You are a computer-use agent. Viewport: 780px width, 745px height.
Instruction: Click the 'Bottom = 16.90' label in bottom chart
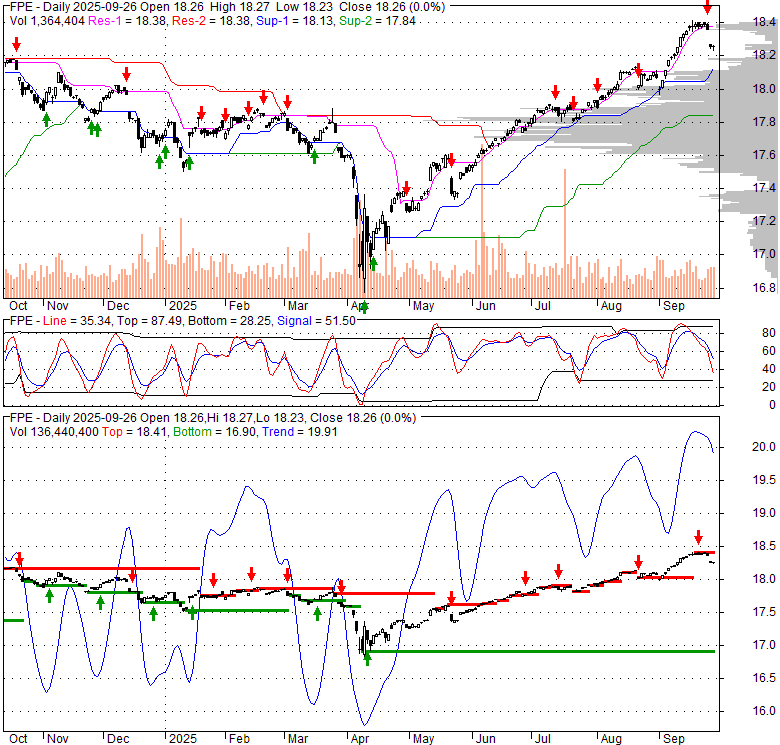pyautogui.click(x=215, y=432)
